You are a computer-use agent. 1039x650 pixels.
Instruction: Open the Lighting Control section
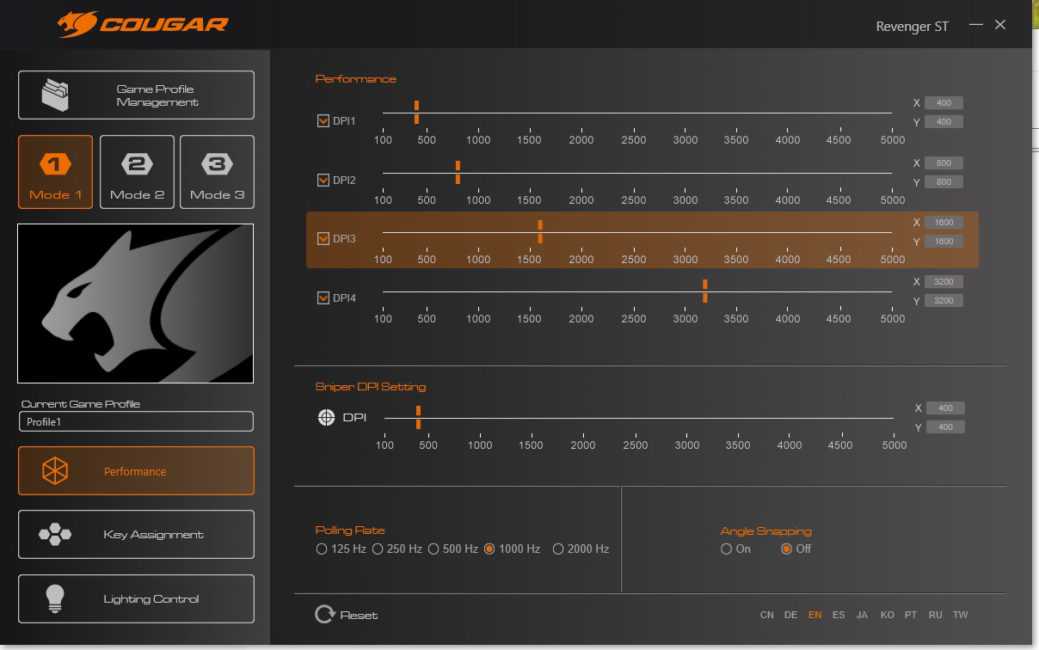pyautogui.click(x=136, y=599)
